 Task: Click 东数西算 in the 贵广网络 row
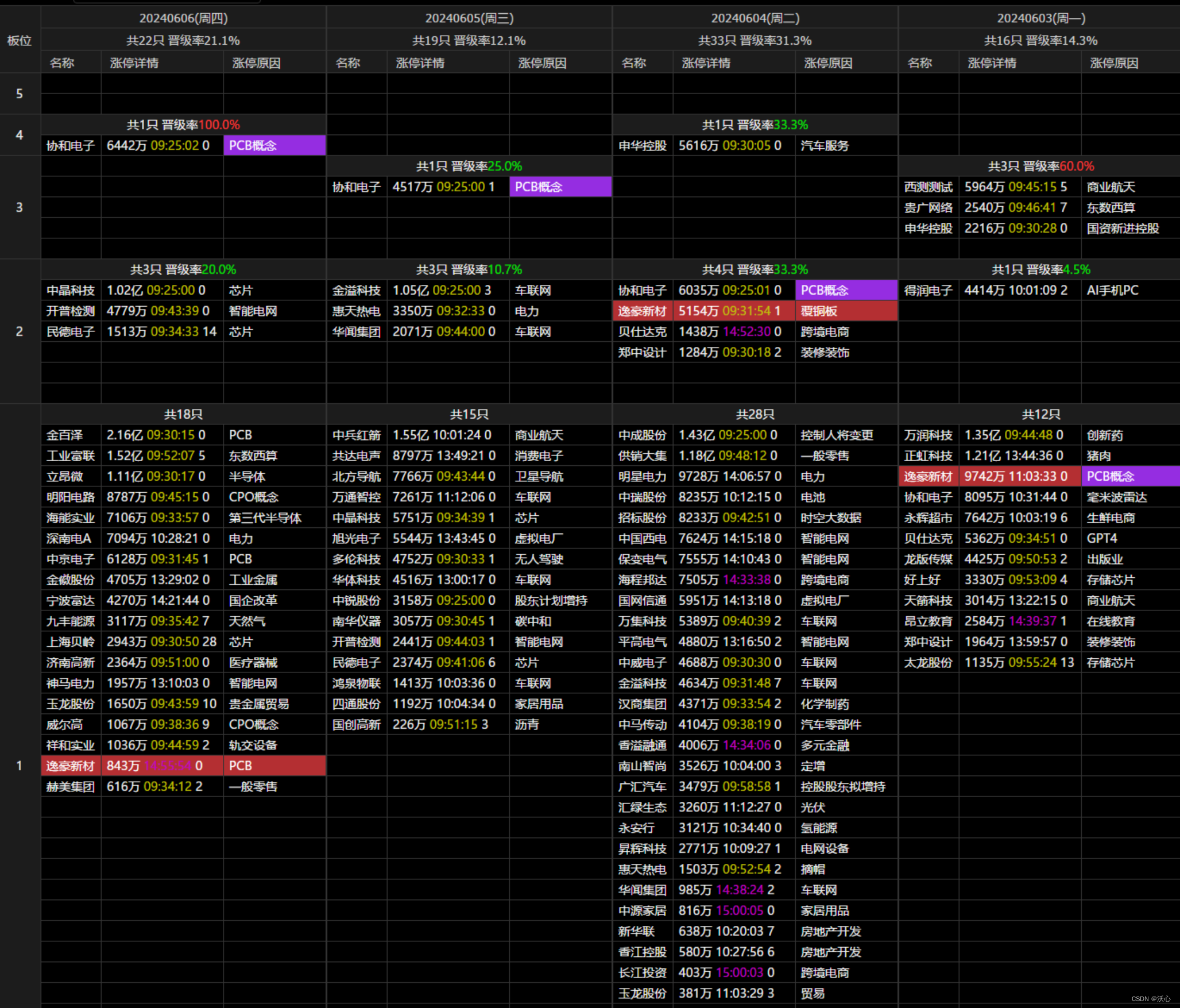pos(1111,208)
